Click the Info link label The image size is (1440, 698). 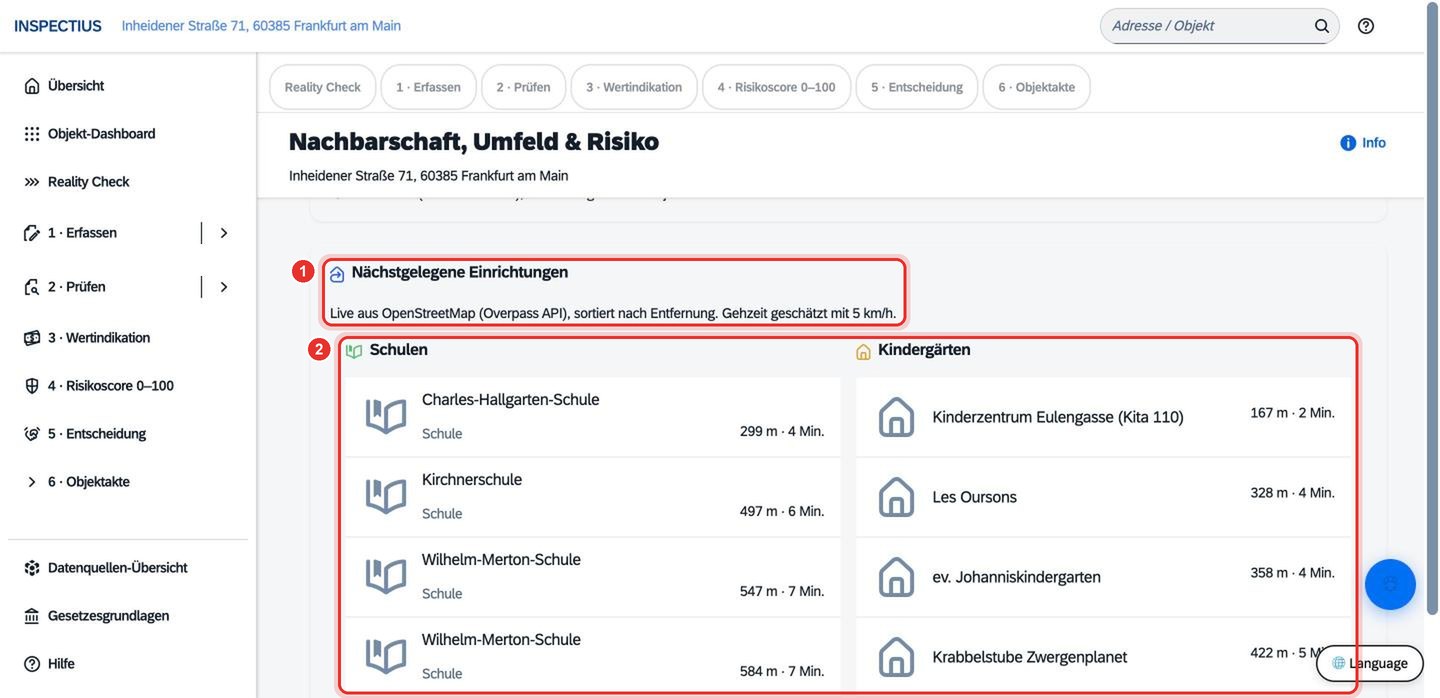click(1374, 143)
